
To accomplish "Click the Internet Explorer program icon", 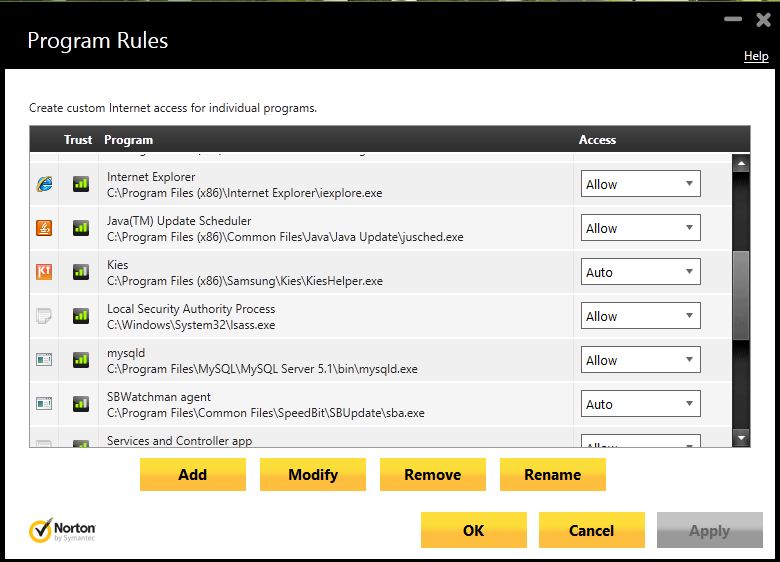I will (44, 184).
